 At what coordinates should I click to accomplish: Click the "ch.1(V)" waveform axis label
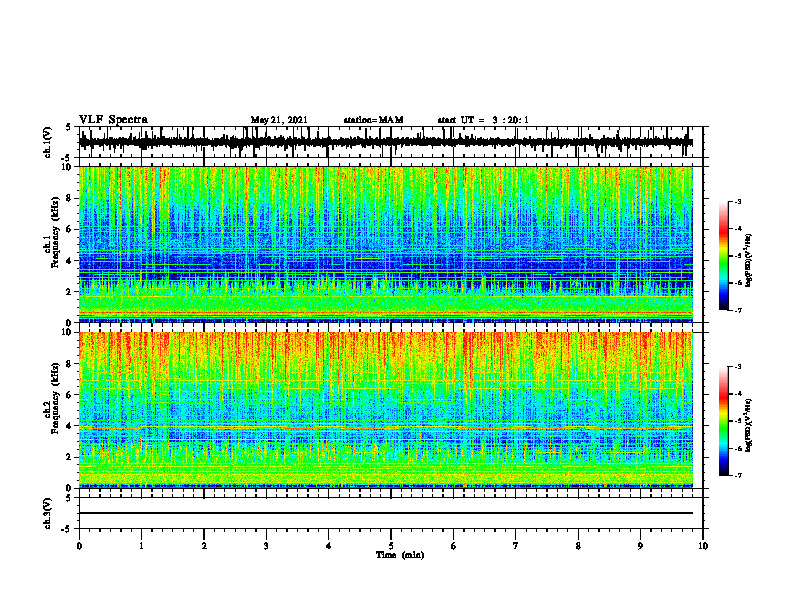(x=48, y=142)
